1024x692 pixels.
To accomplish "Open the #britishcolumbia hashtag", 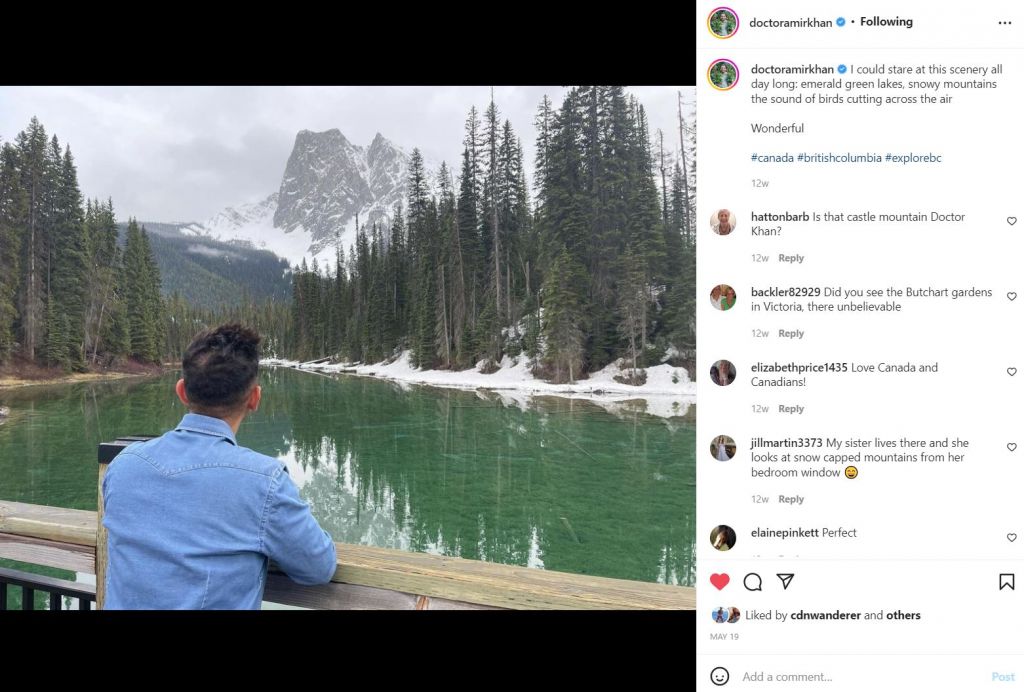I will click(840, 158).
